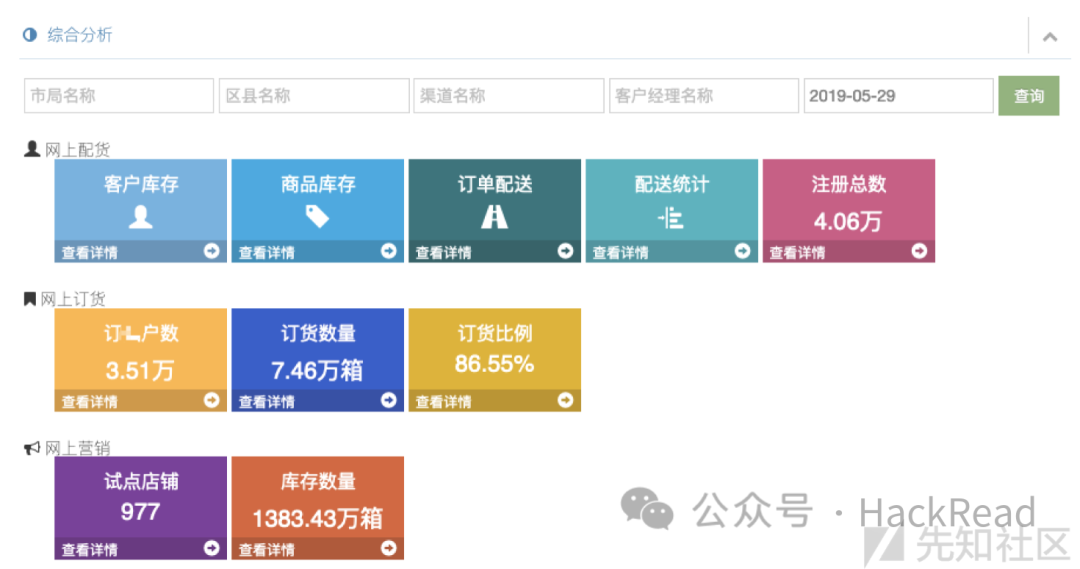
Task: Click the 网上配货 section label
Action: 77,149
